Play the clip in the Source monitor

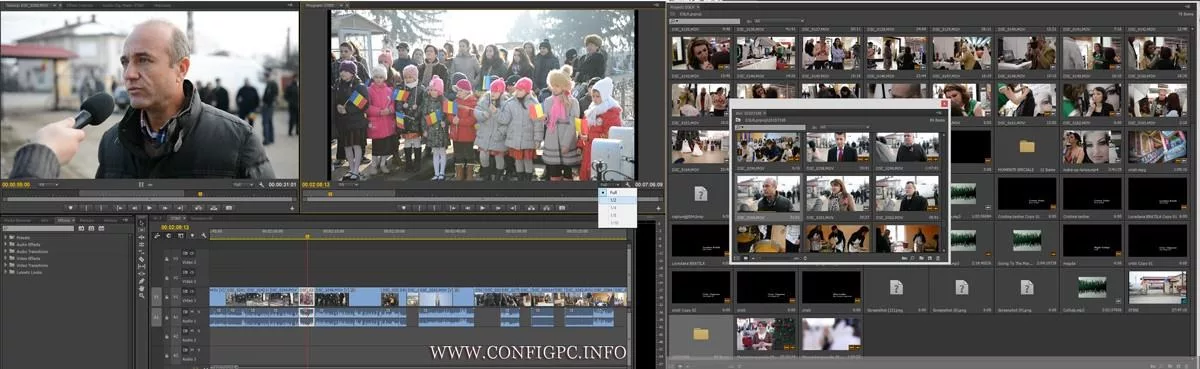click(149, 208)
